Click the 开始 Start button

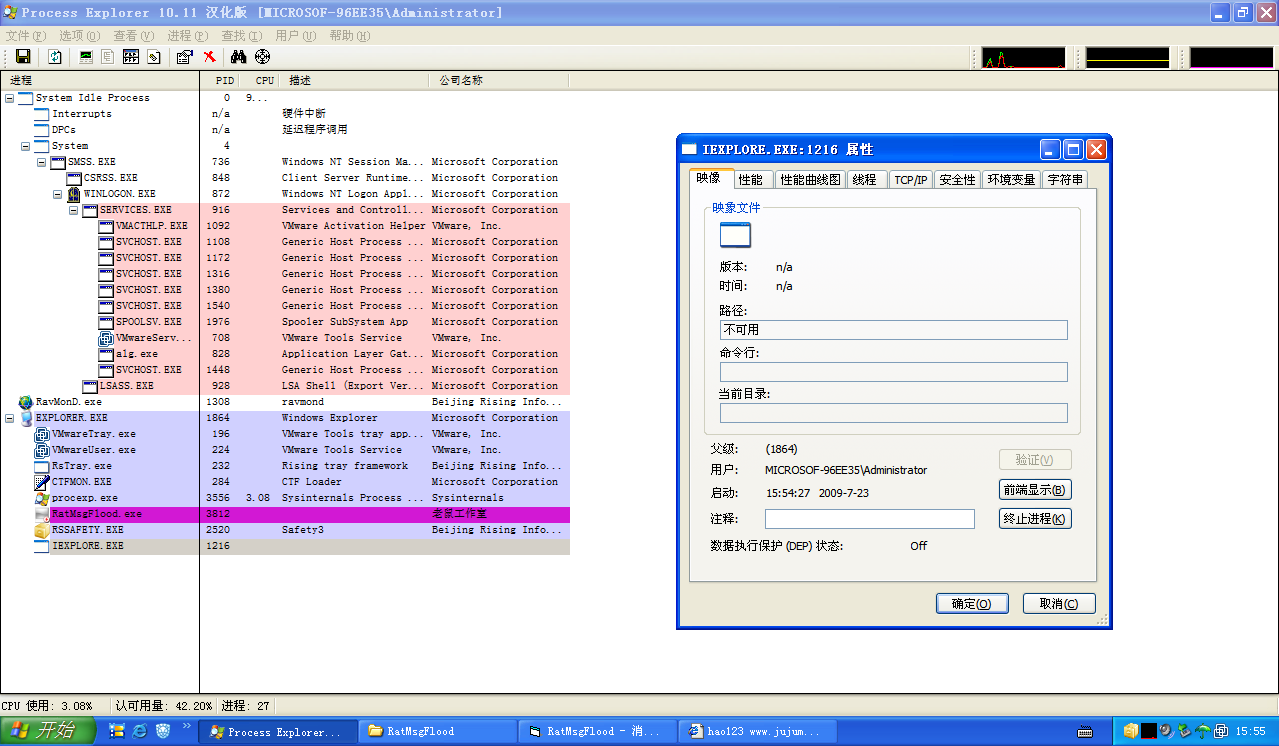(x=48, y=731)
